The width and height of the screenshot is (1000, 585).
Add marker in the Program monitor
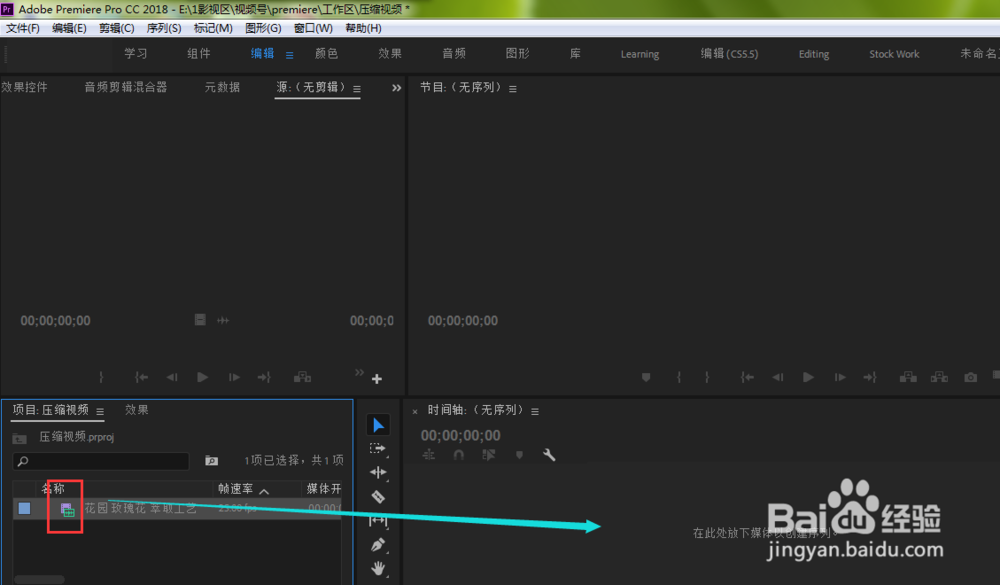click(x=646, y=377)
